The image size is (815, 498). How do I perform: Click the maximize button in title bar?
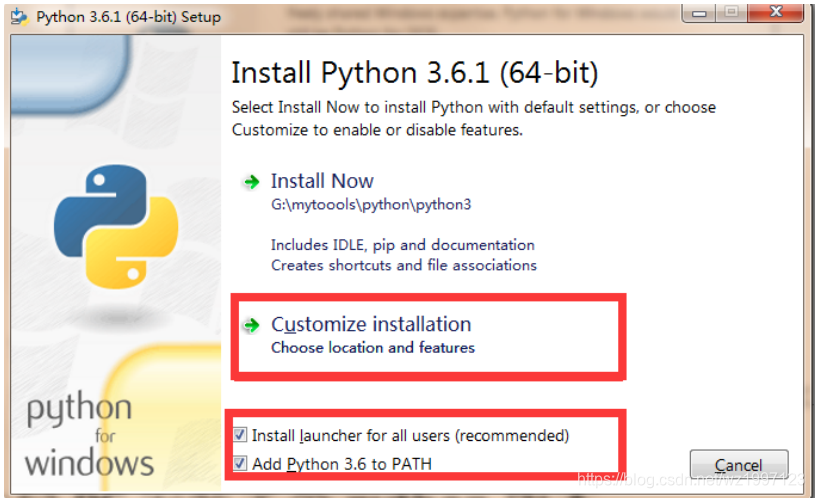click(x=731, y=12)
